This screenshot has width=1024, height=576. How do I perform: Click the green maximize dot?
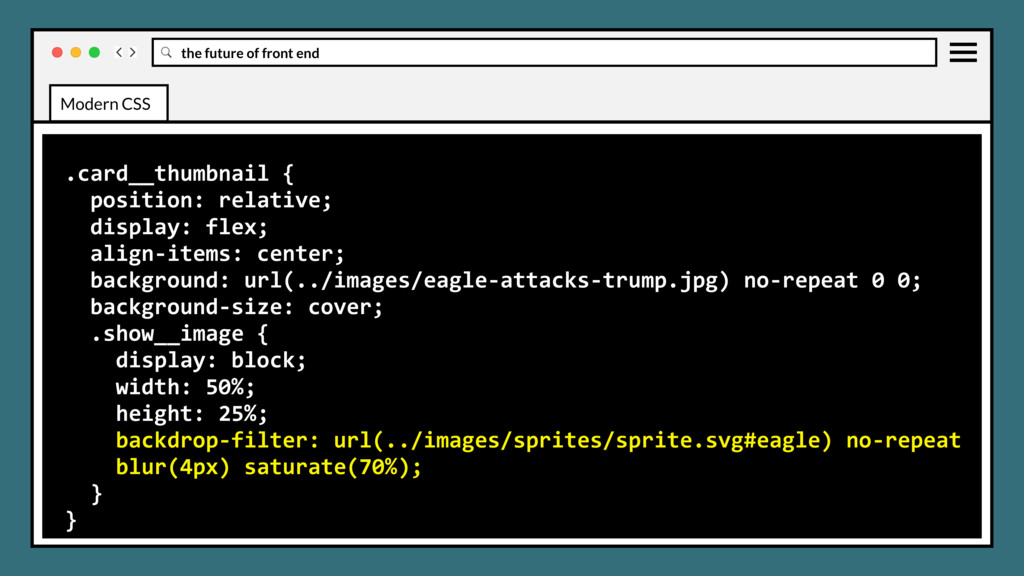(x=94, y=52)
